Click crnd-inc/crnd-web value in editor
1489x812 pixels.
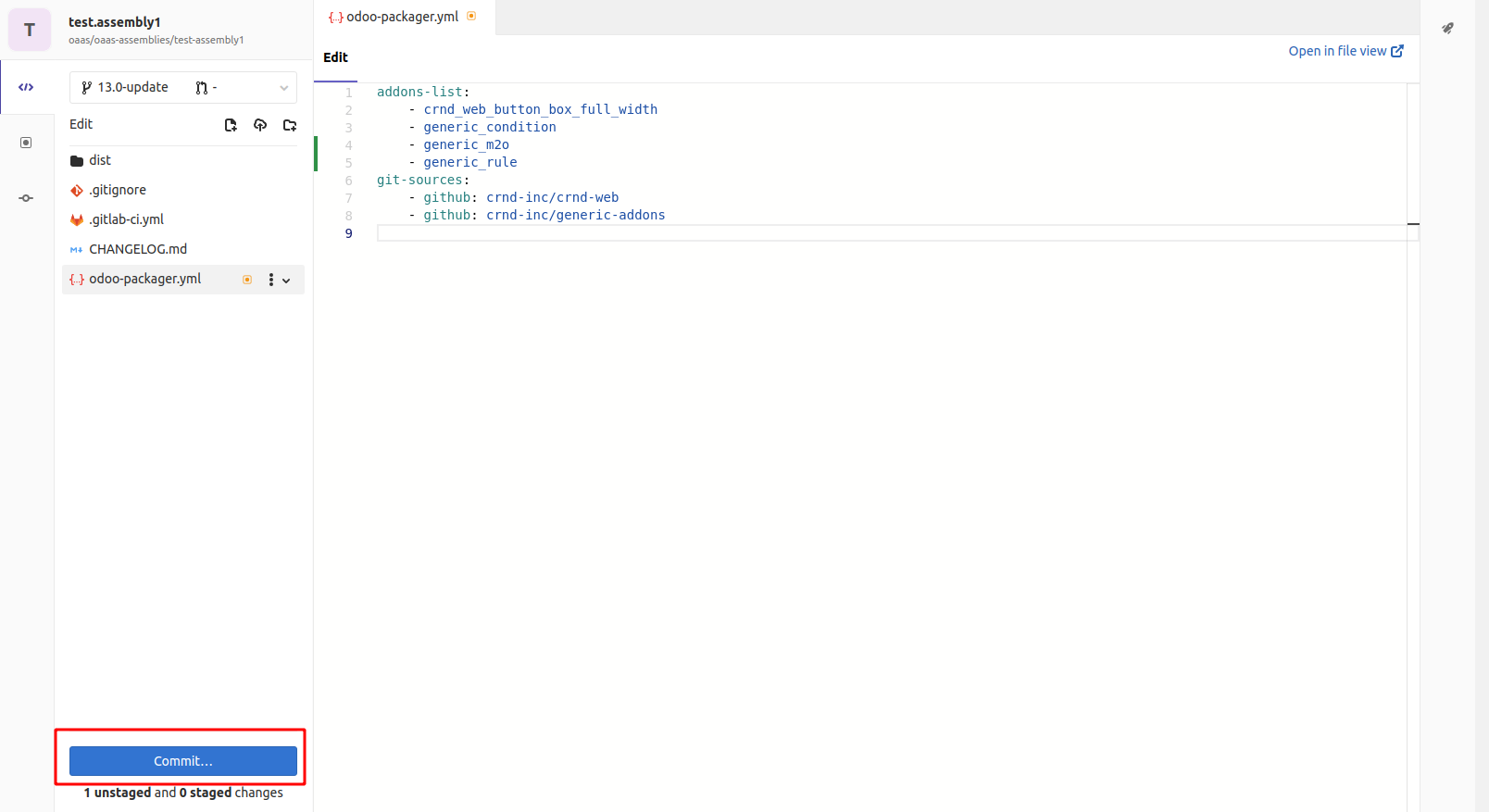pos(553,197)
